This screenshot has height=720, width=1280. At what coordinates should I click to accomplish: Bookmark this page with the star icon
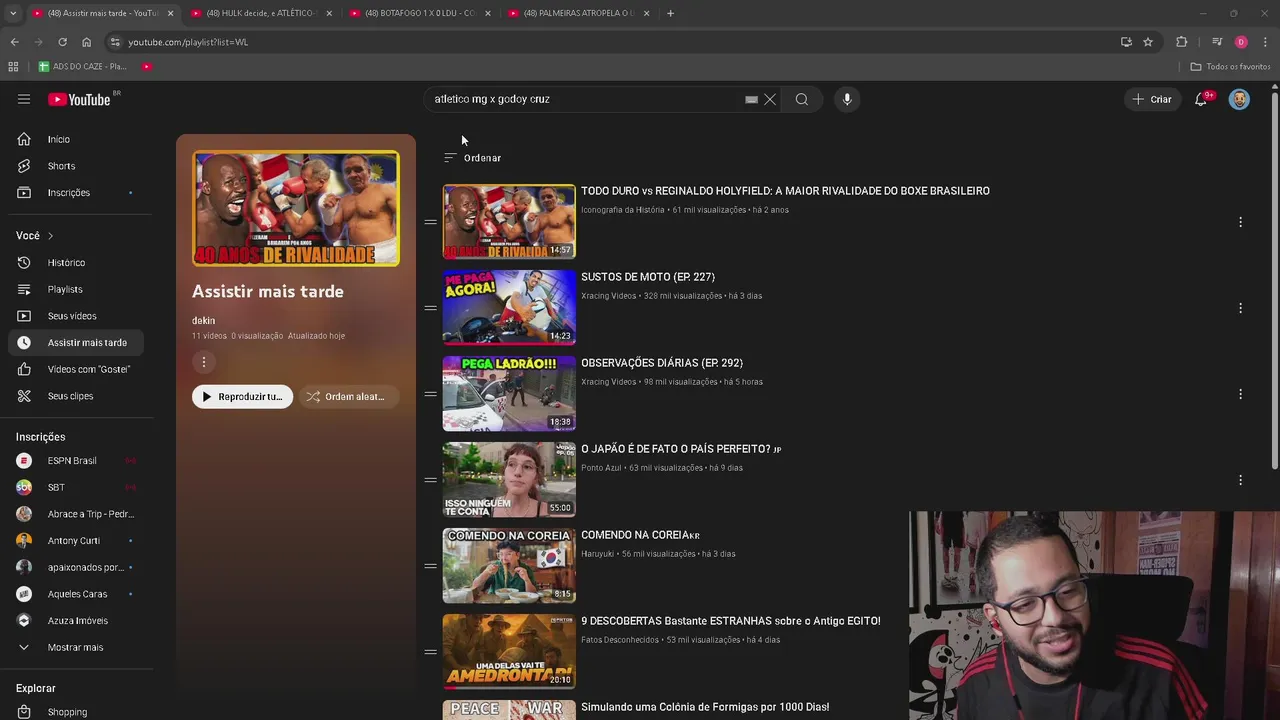click(1148, 42)
